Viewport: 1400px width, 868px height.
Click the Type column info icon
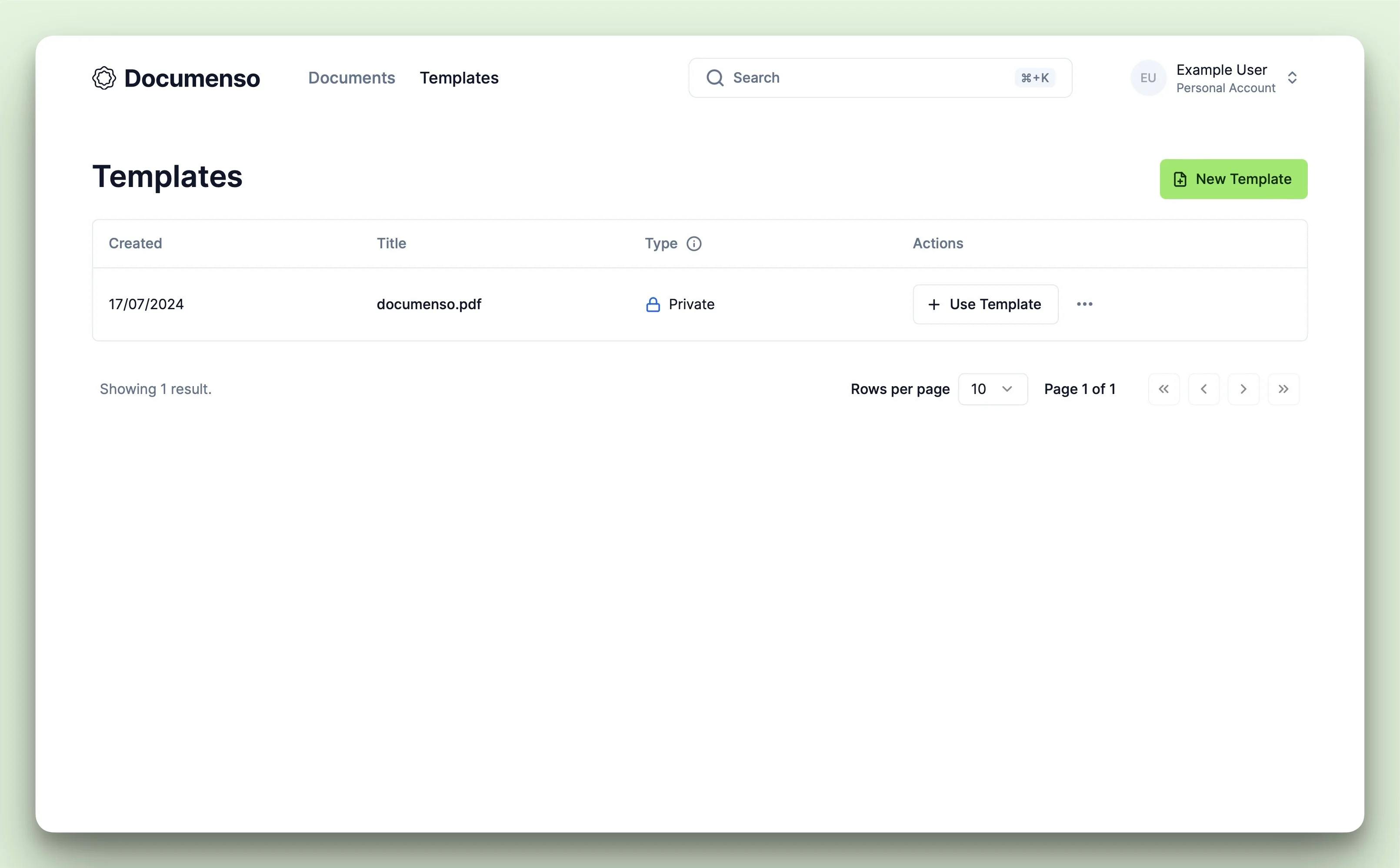[693, 244]
